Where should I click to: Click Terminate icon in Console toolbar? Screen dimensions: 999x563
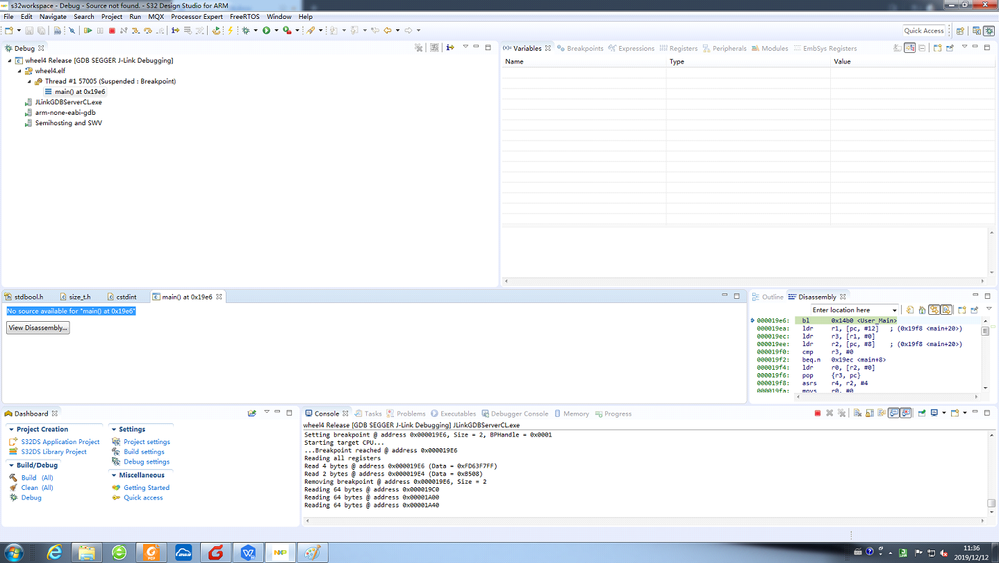coord(817,413)
